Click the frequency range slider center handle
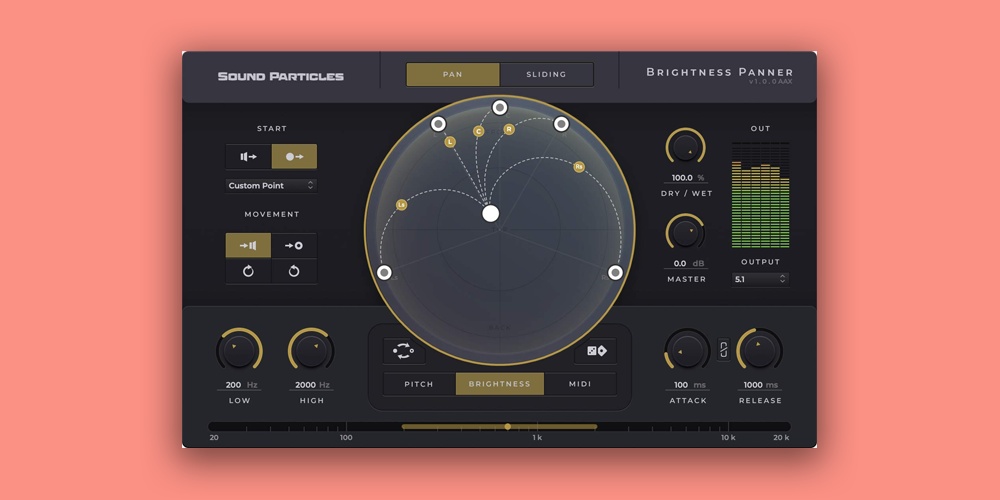 click(508, 427)
